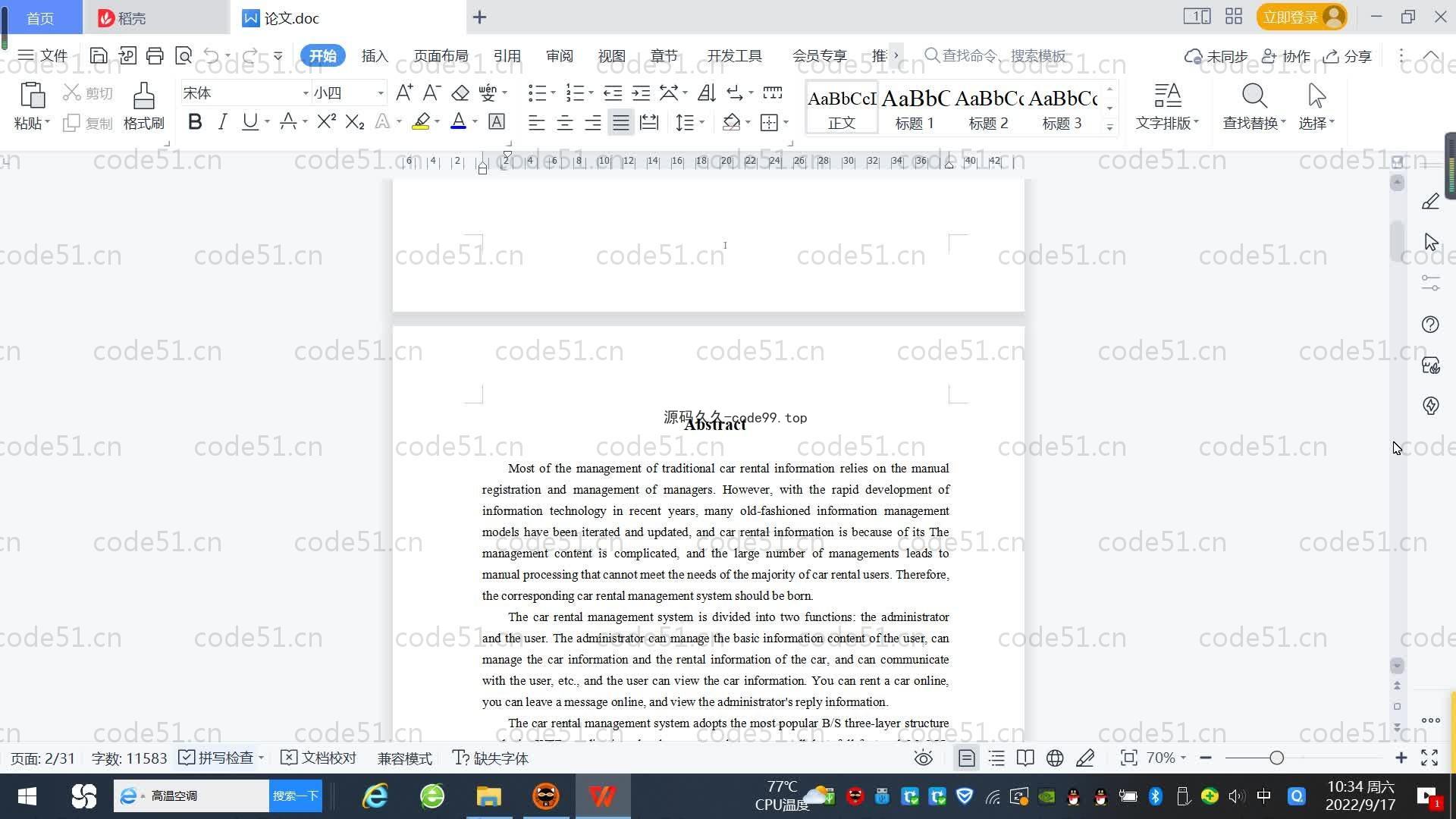Open the 插入 Insert tab
Image resolution: width=1456 pixels, height=819 pixels.
coord(375,56)
